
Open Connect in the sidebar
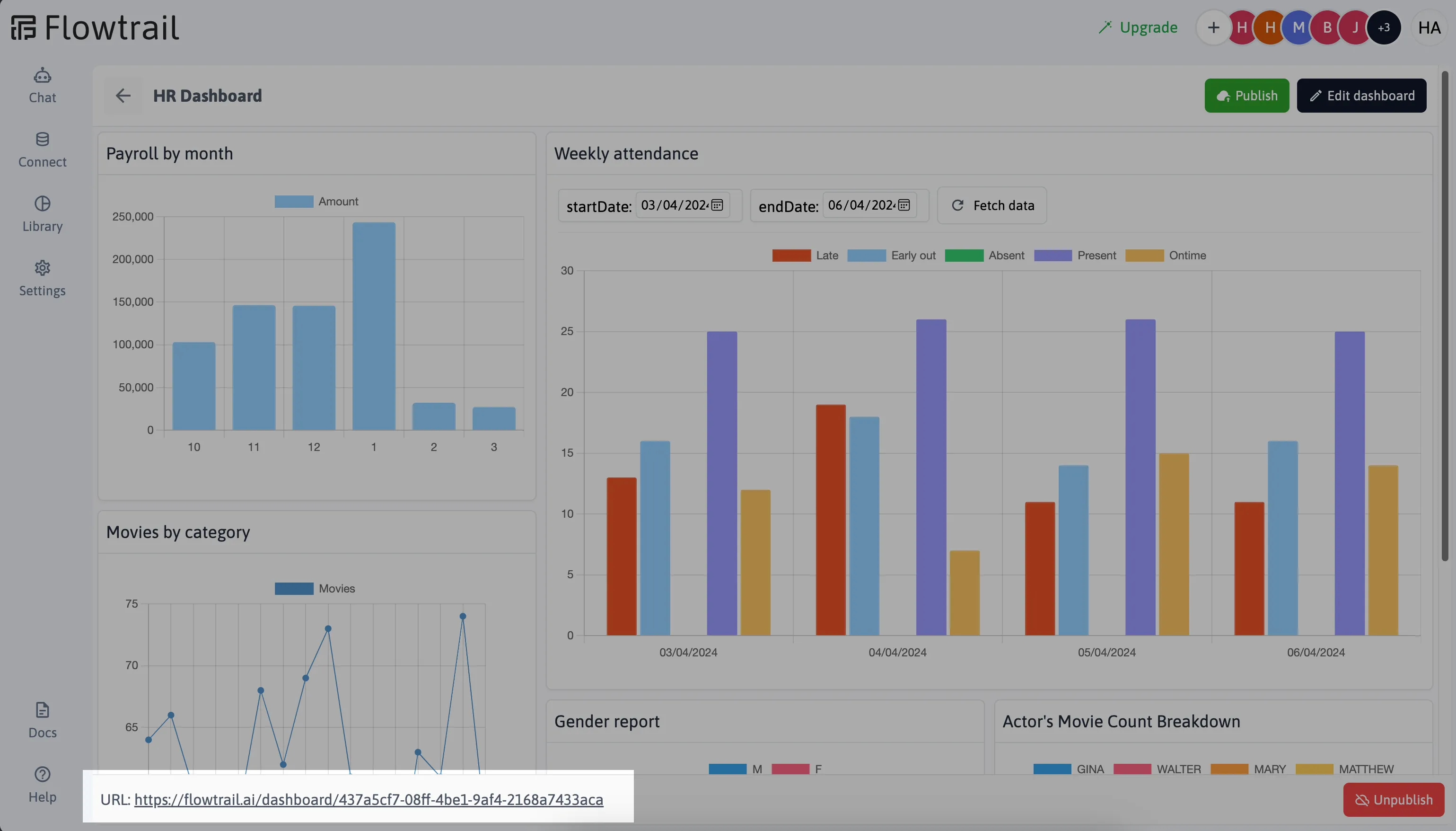coord(42,150)
